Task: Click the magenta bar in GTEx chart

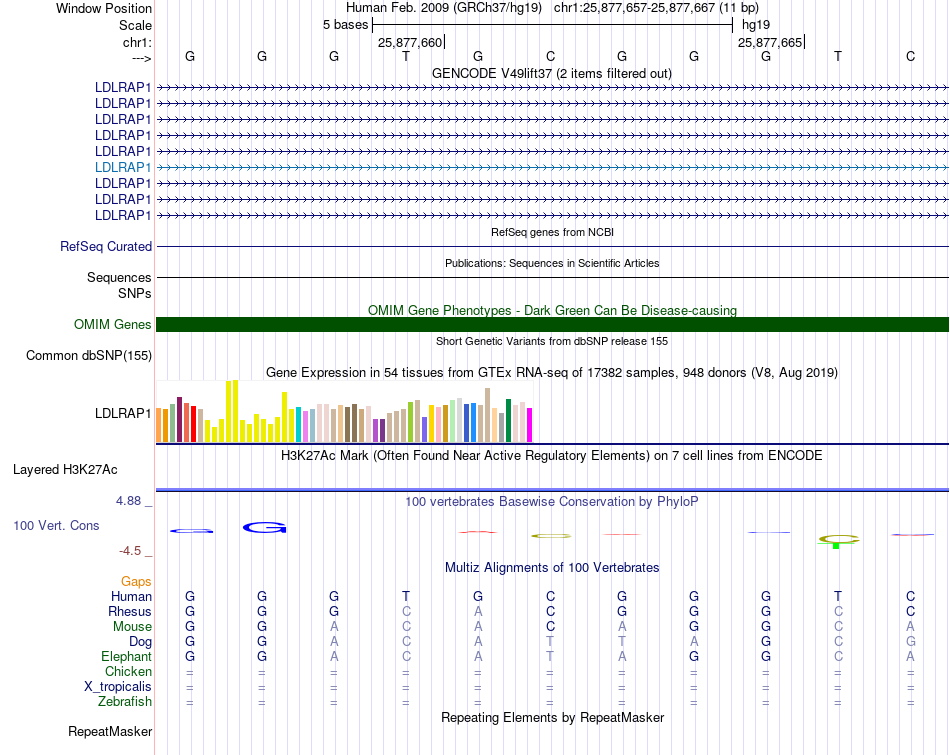Action: click(x=530, y=425)
